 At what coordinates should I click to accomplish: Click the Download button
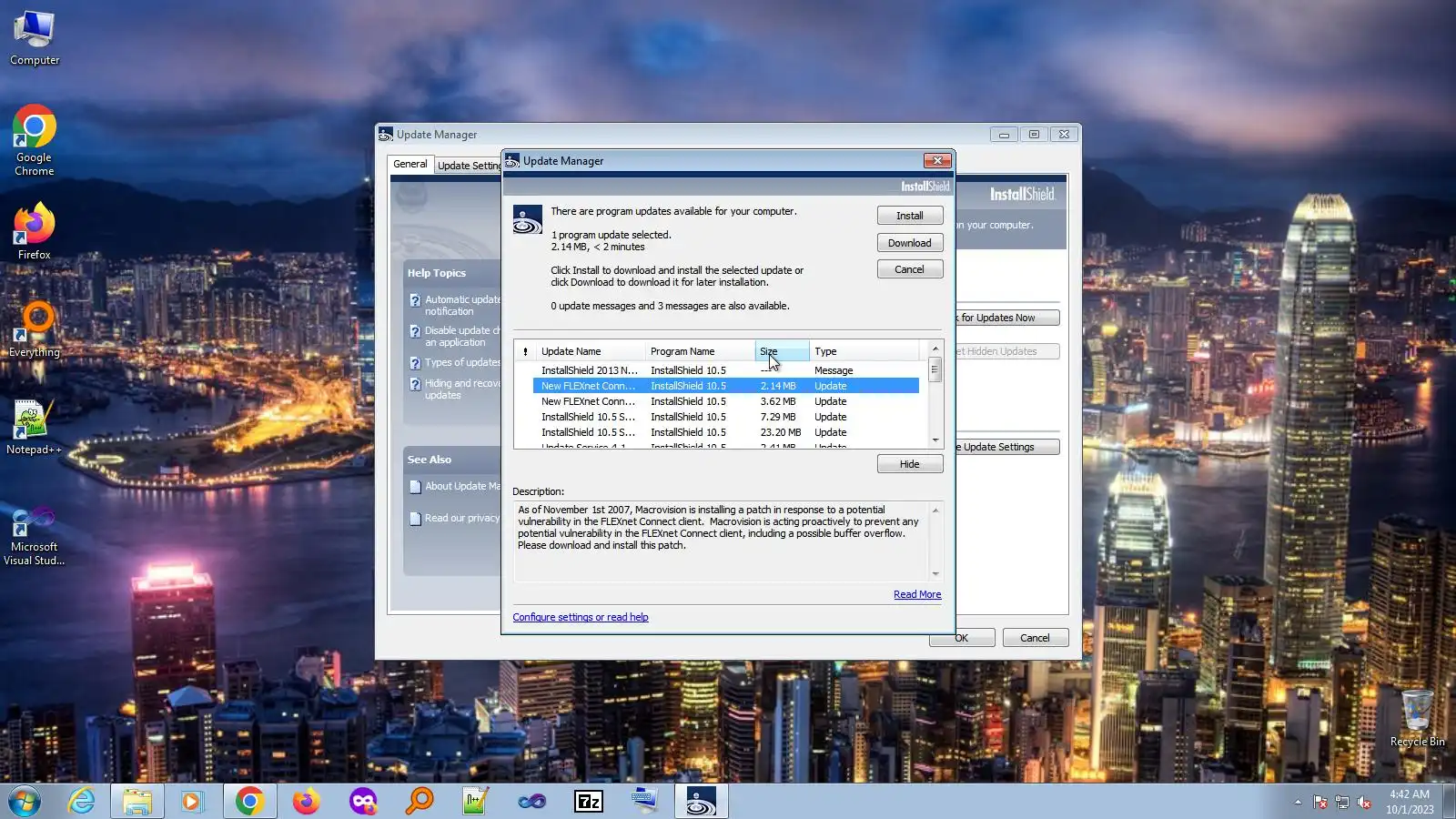(910, 243)
